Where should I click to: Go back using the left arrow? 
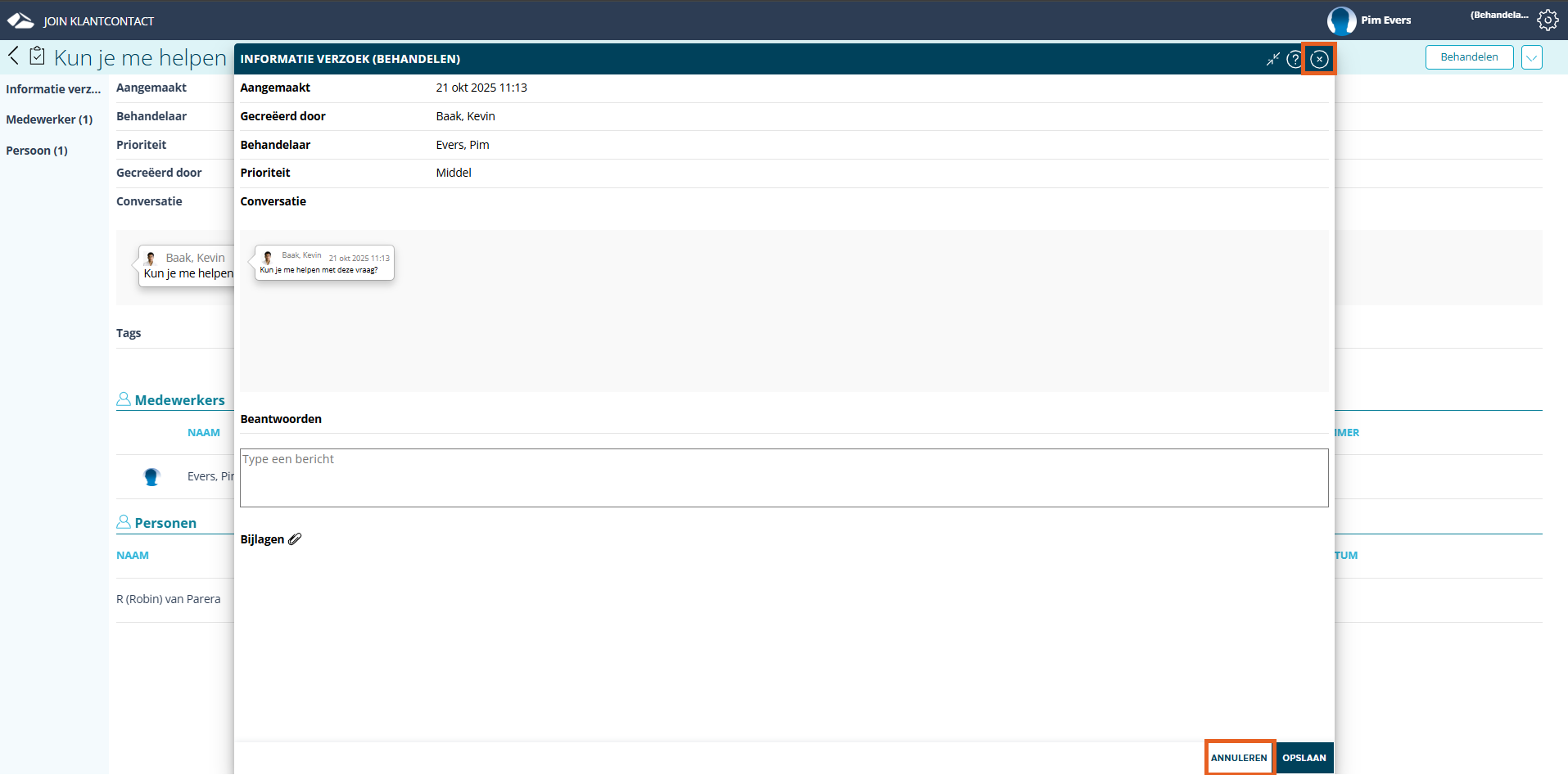tap(13, 56)
